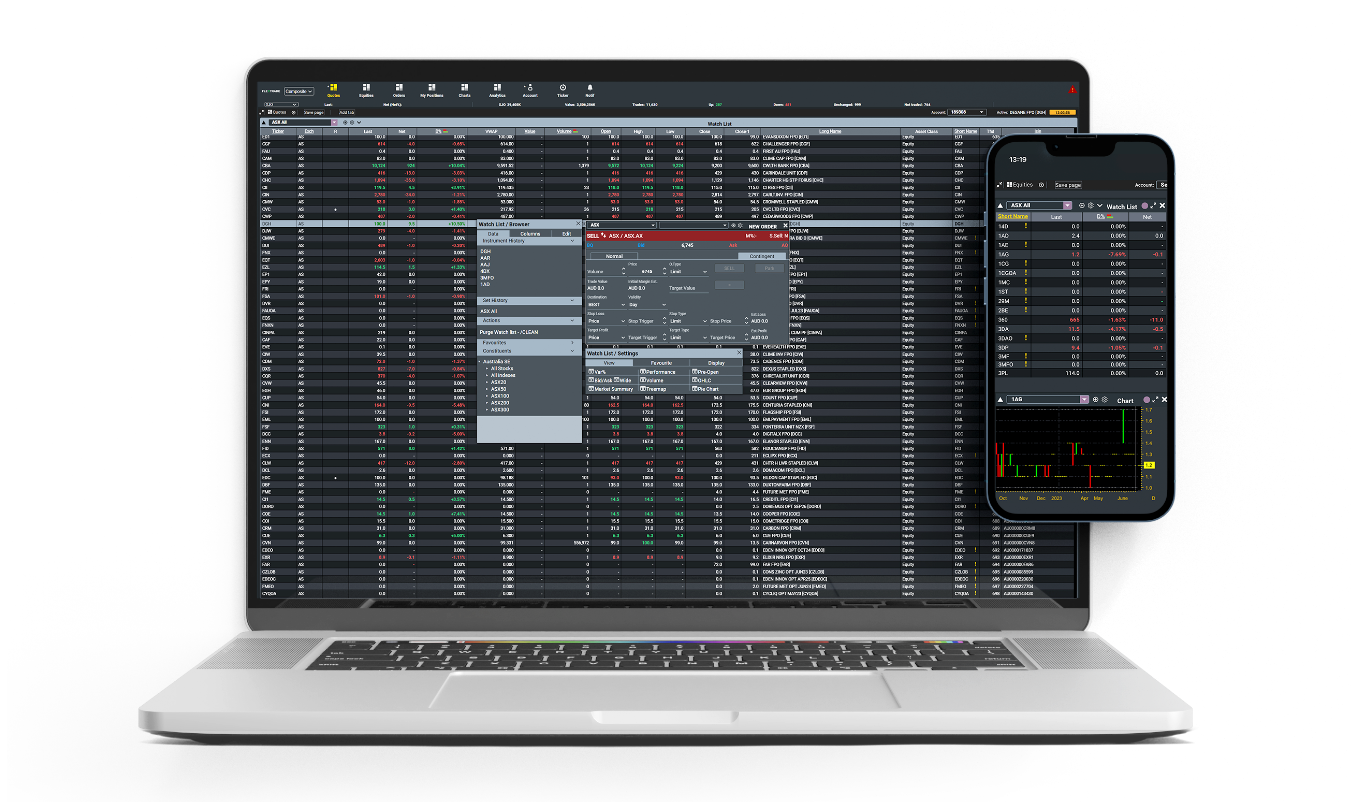Open the Validity dropdown showing Day
1358x807 pixels.
pyautogui.click(x=646, y=304)
